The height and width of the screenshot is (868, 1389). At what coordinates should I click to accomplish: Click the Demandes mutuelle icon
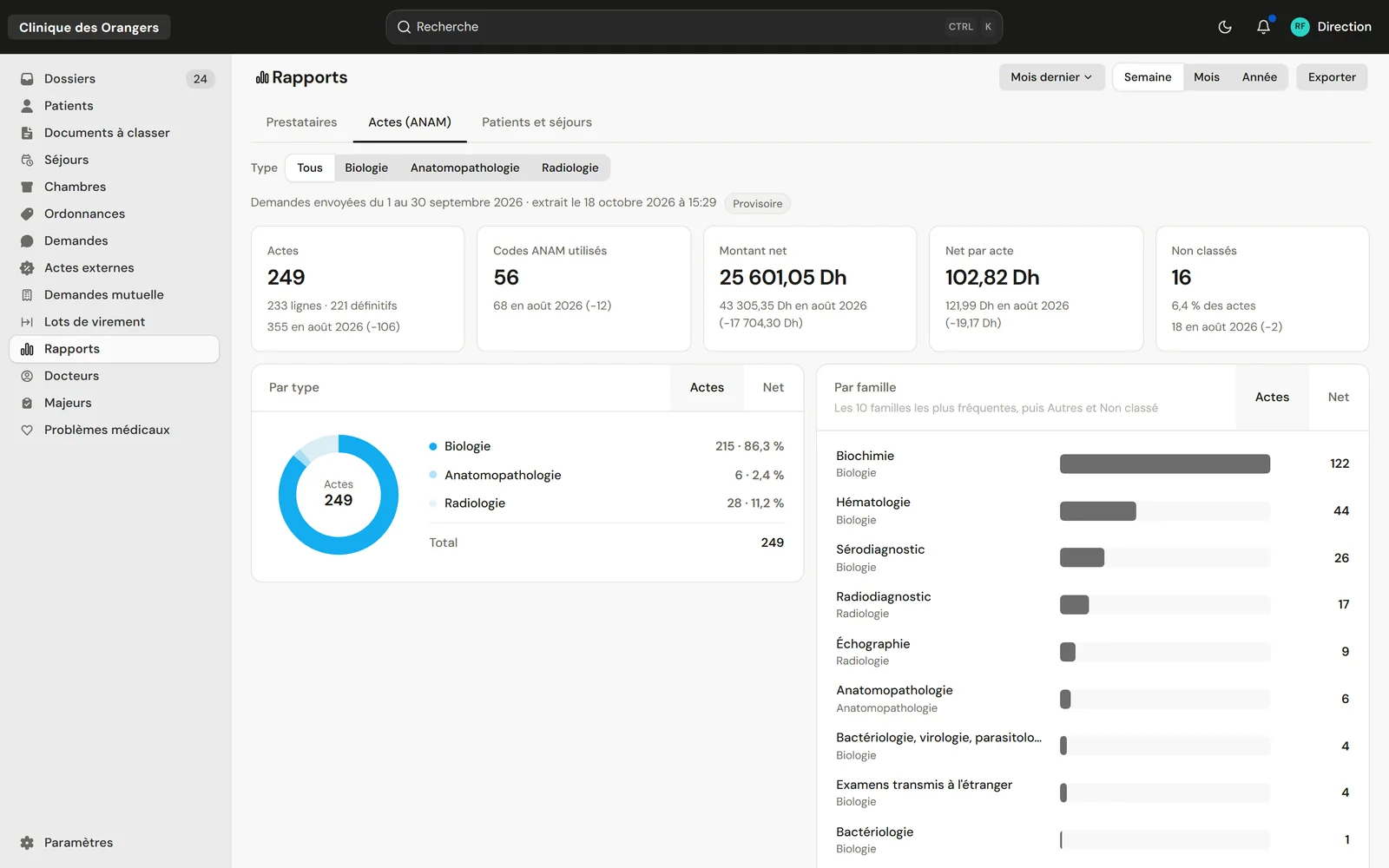tap(27, 295)
